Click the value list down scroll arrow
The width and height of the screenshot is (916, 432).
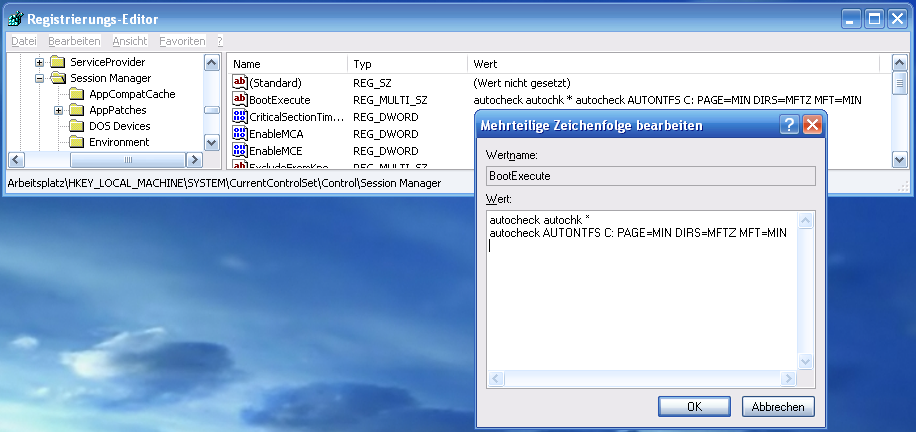[900, 159]
